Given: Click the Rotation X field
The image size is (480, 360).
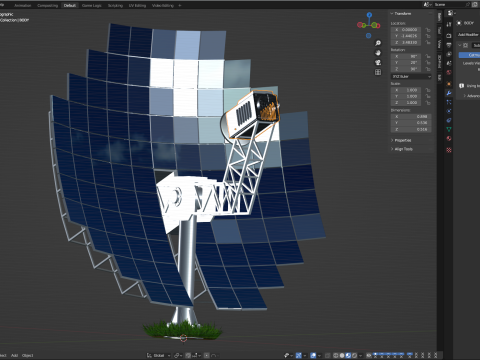Looking at the screenshot, I should click(406, 56).
